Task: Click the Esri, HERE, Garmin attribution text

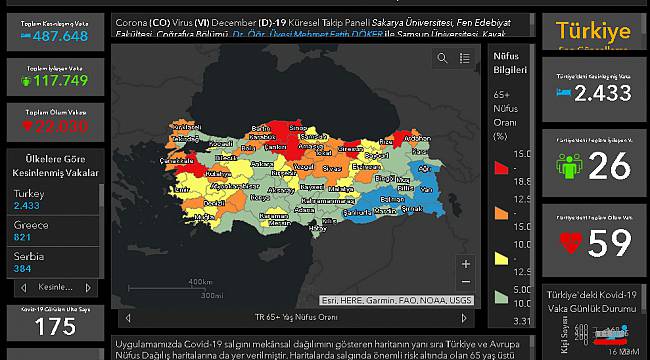Action: click(396, 300)
